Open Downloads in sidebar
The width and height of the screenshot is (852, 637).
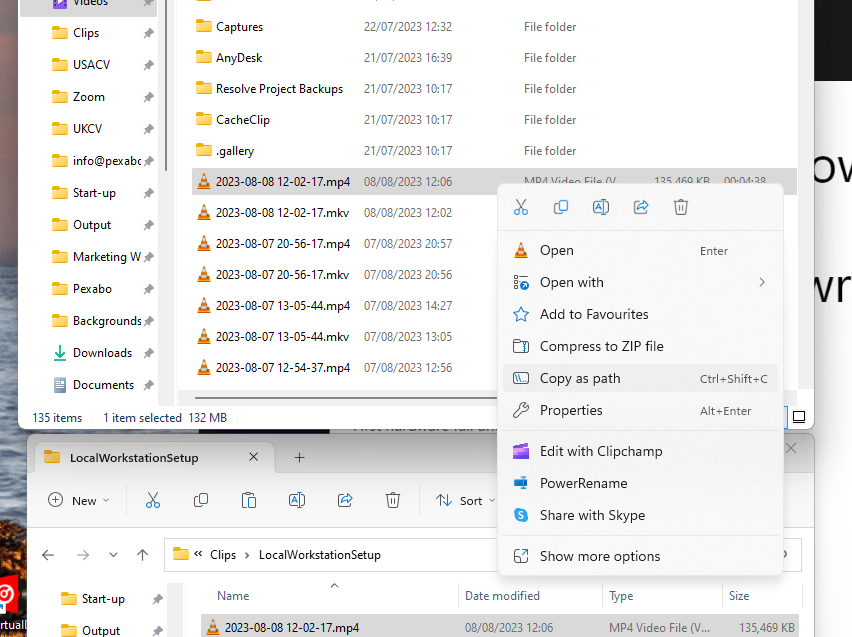tap(103, 353)
